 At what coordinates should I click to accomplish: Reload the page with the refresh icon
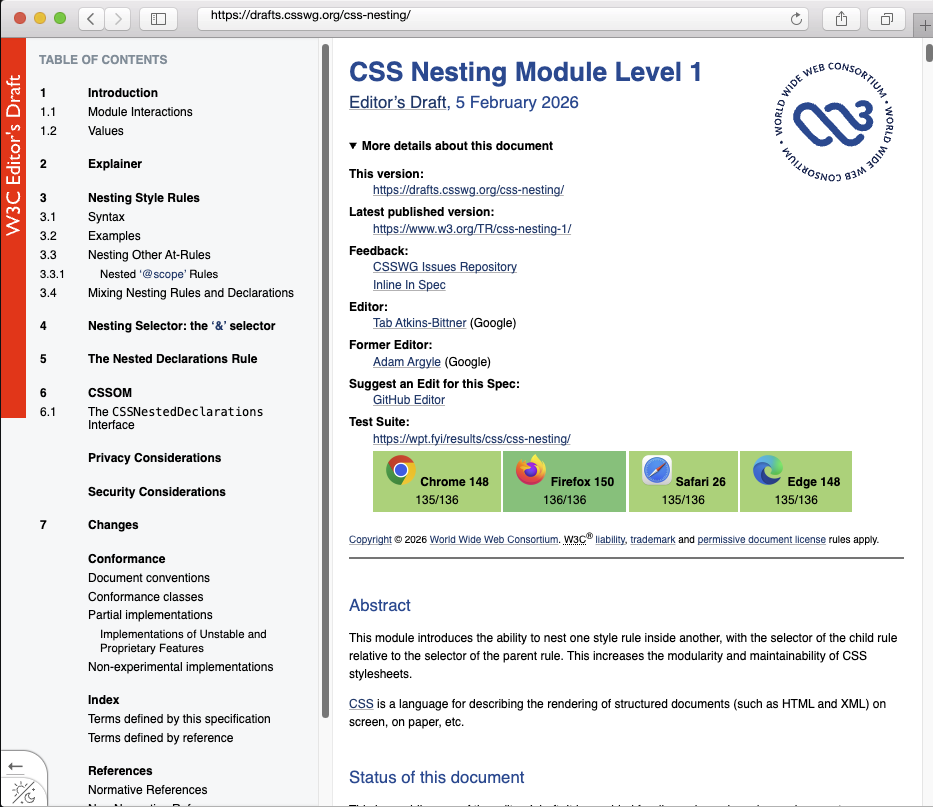tap(796, 19)
